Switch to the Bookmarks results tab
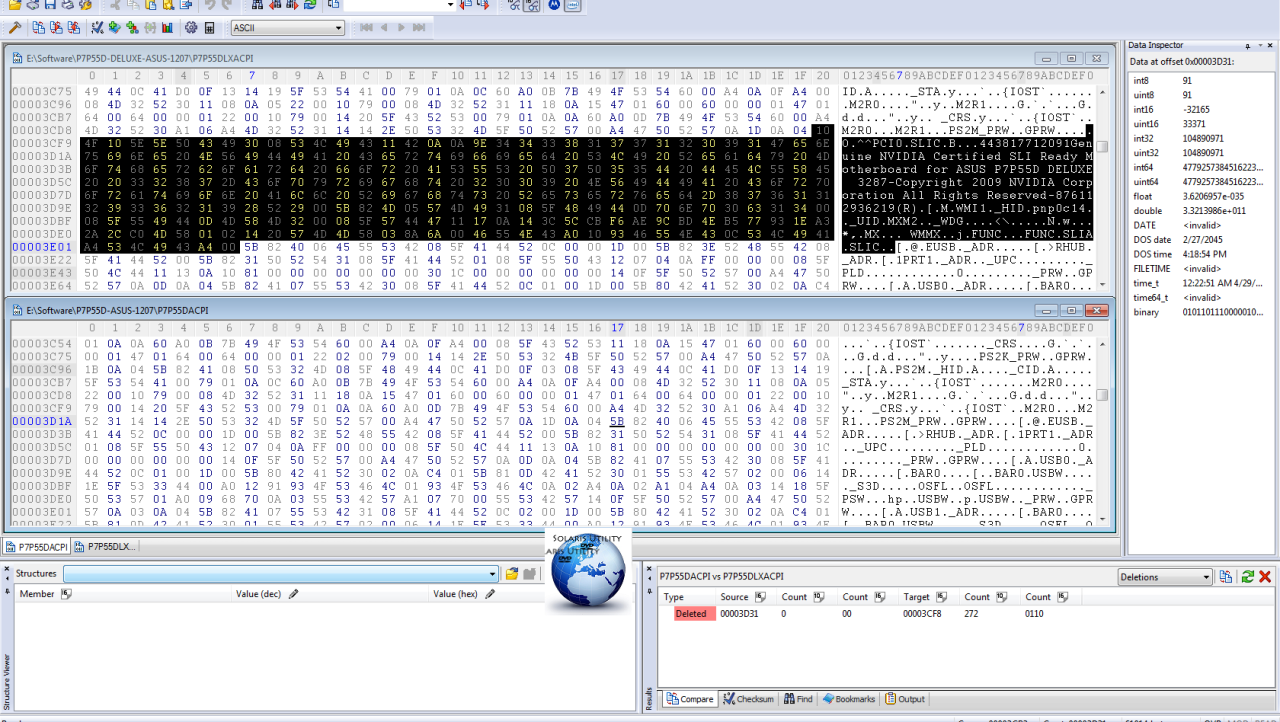This screenshot has height=722, width=1280. (848, 699)
